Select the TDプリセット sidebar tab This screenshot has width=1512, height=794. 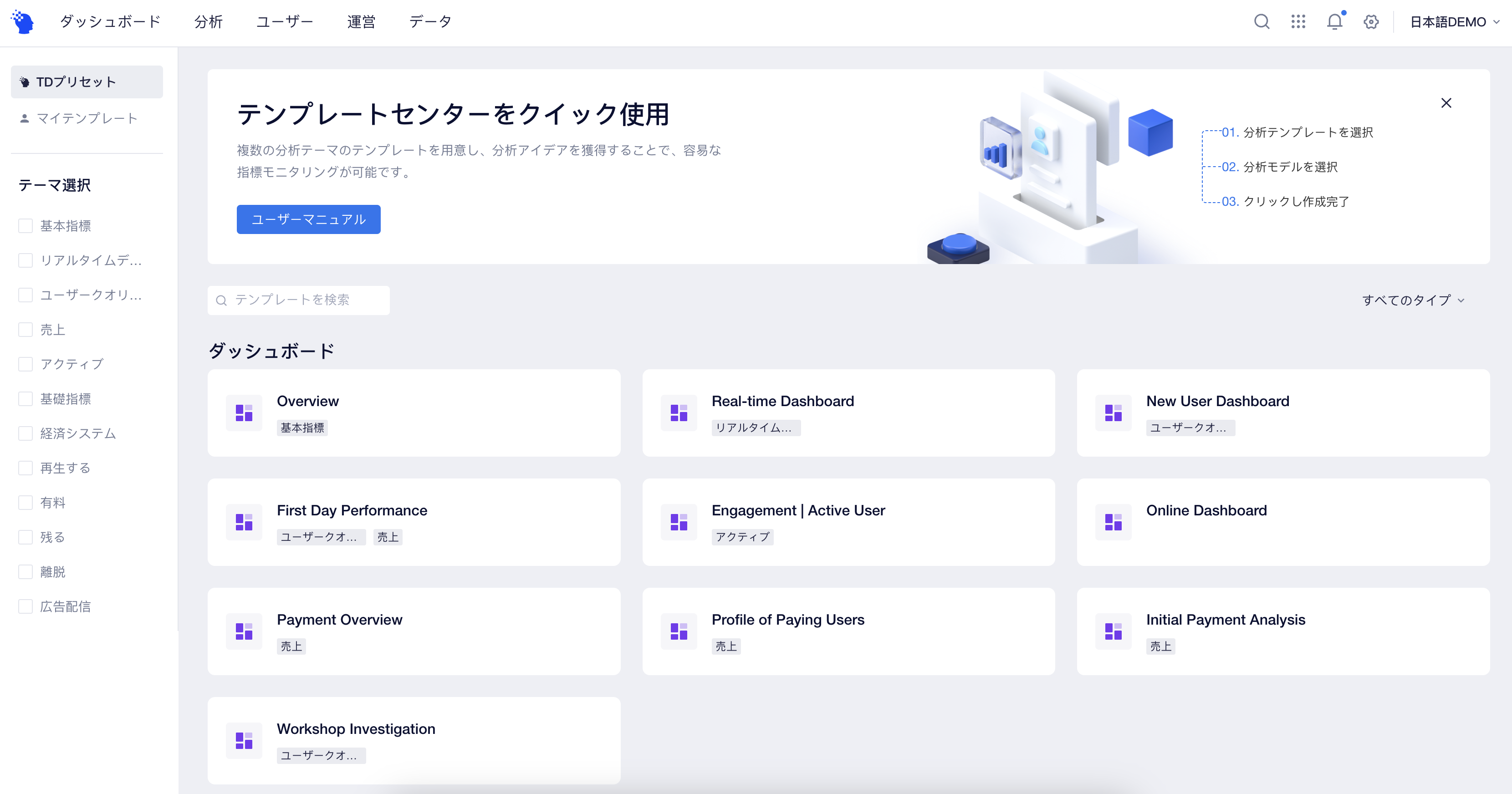87,82
